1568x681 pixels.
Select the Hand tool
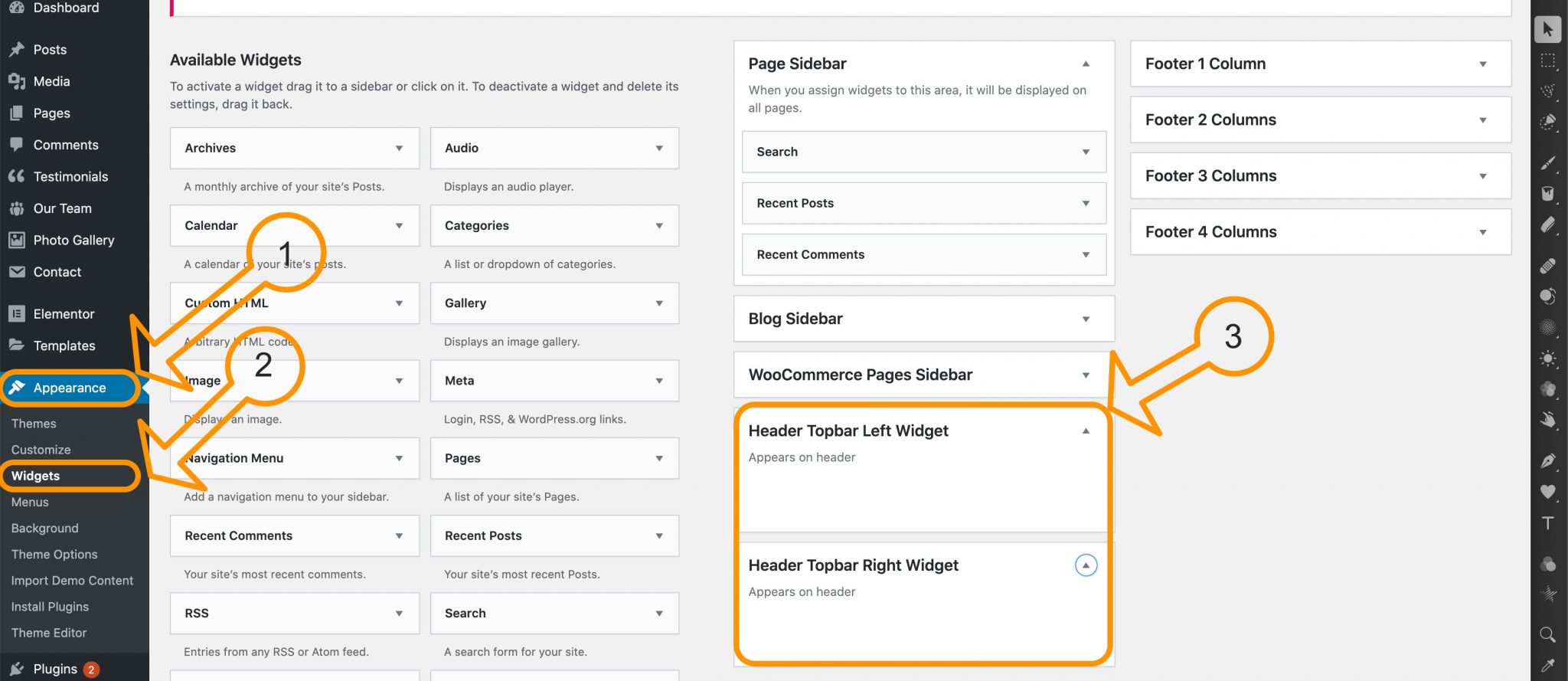(x=1547, y=420)
